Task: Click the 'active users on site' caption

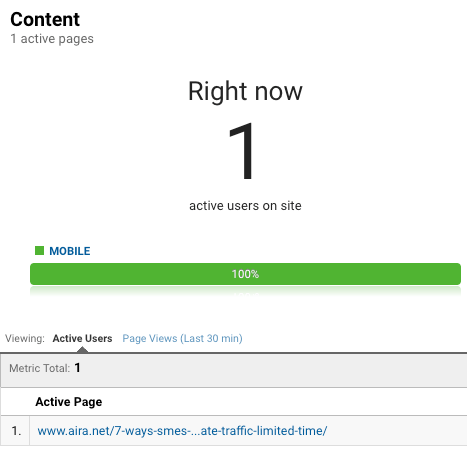Action: [x=245, y=206]
